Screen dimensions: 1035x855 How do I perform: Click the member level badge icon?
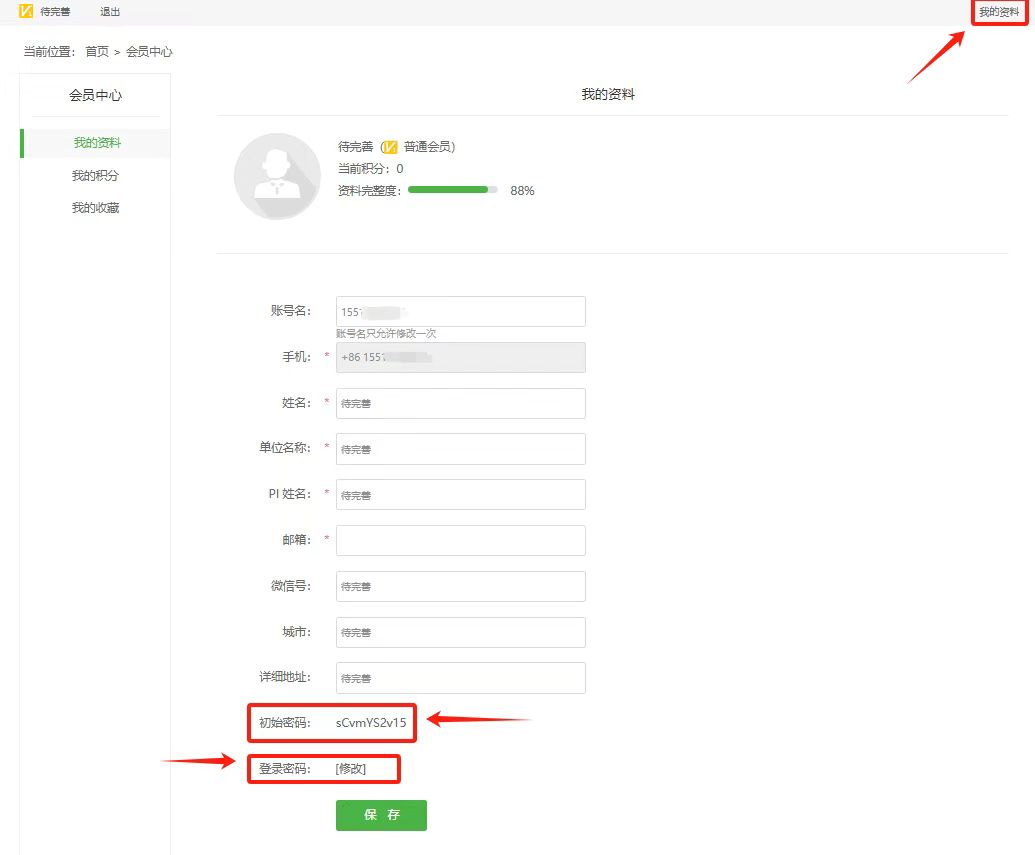pyautogui.click(x=391, y=147)
